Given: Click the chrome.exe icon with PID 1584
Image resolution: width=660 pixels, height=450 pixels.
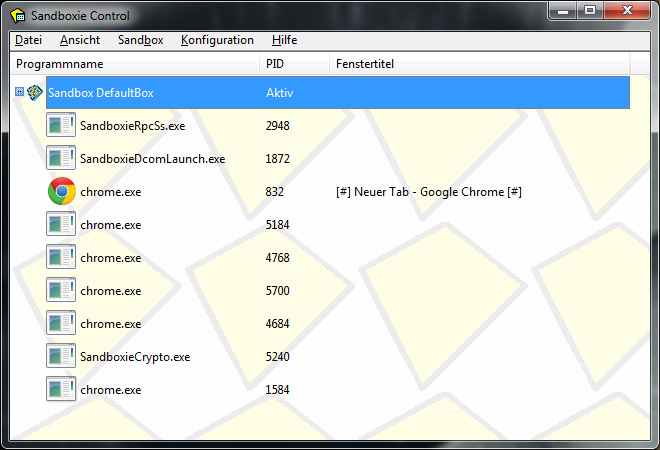Looking at the screenshot, I should click(x=61, y=389).
